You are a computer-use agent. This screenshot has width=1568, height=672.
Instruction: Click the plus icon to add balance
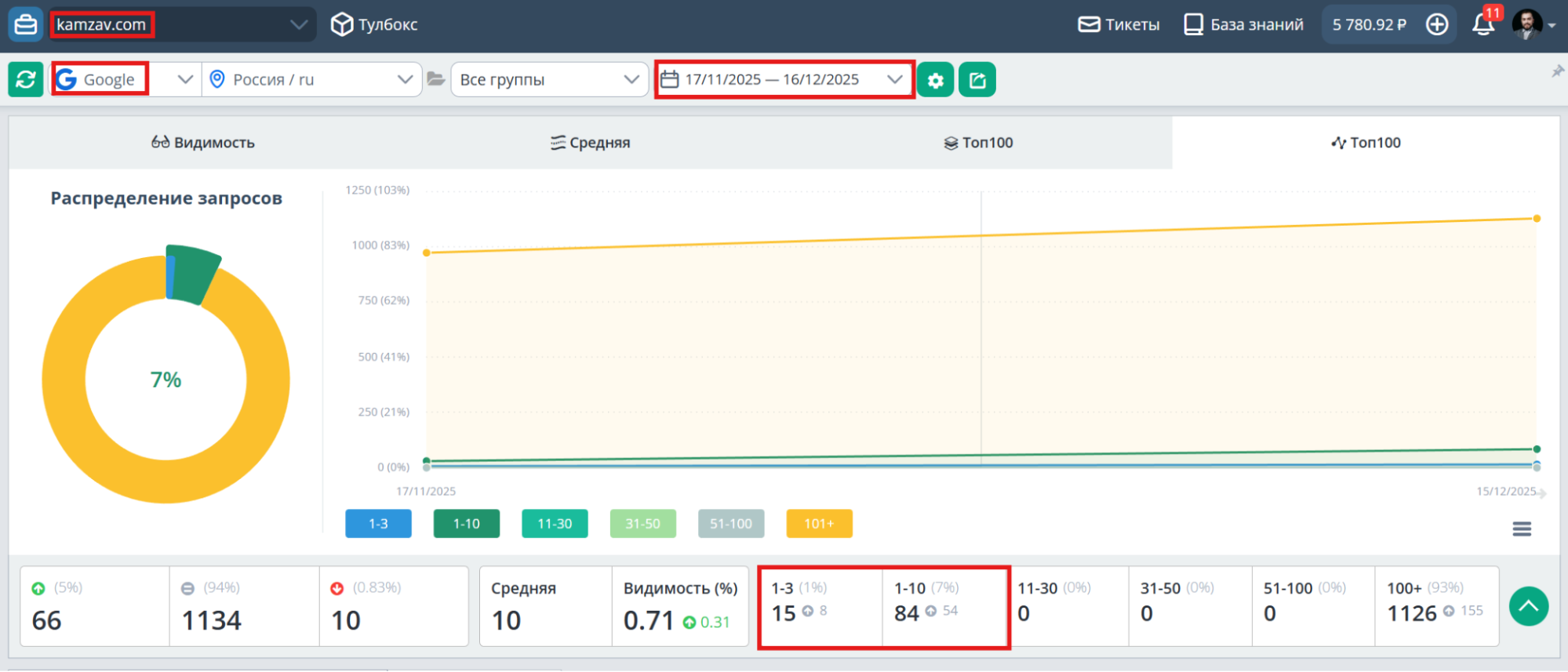1437,24
